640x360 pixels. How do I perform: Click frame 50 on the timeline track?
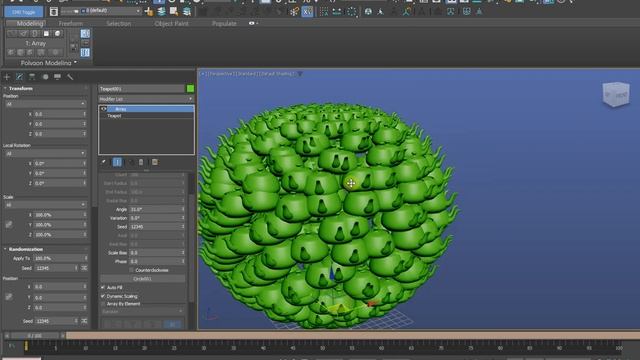pos(322,347)
